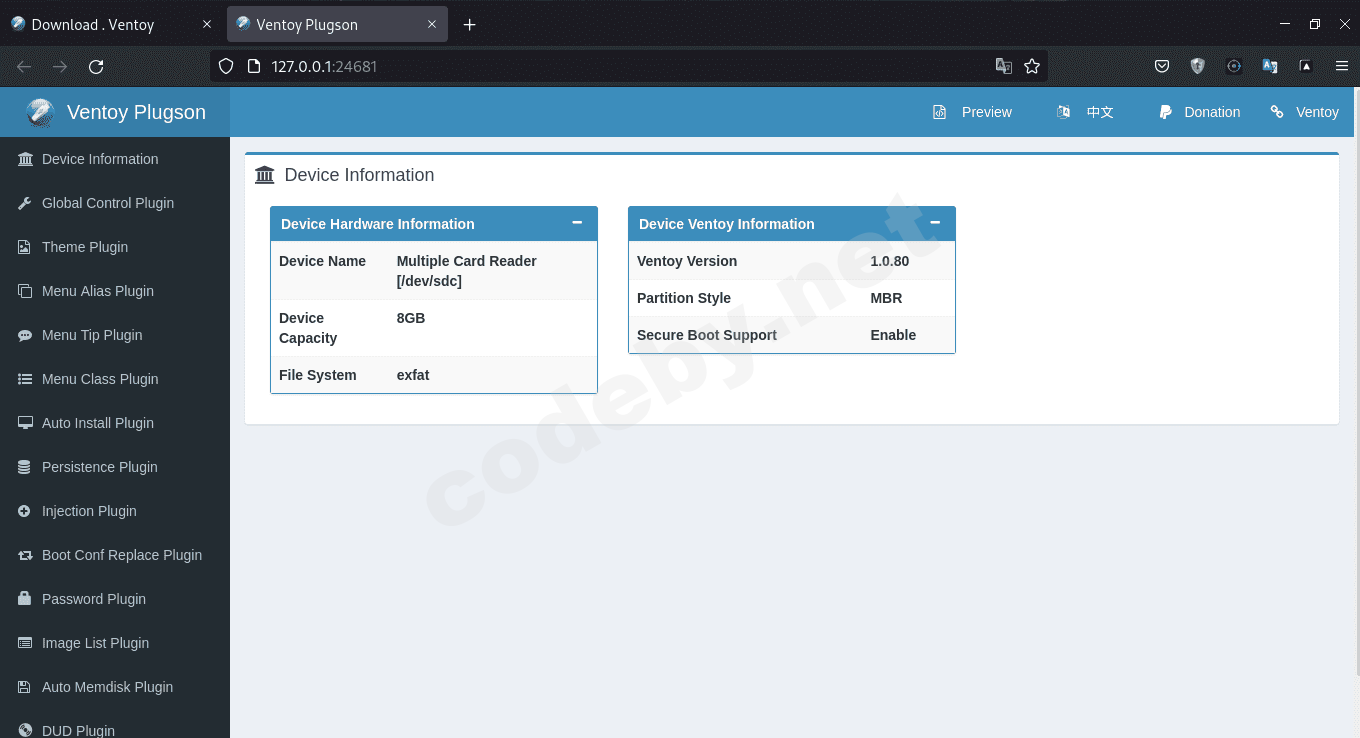Click the list icon for Menu Class Plugin
This screenshot has height=738, width=1360.
point(25,379)
